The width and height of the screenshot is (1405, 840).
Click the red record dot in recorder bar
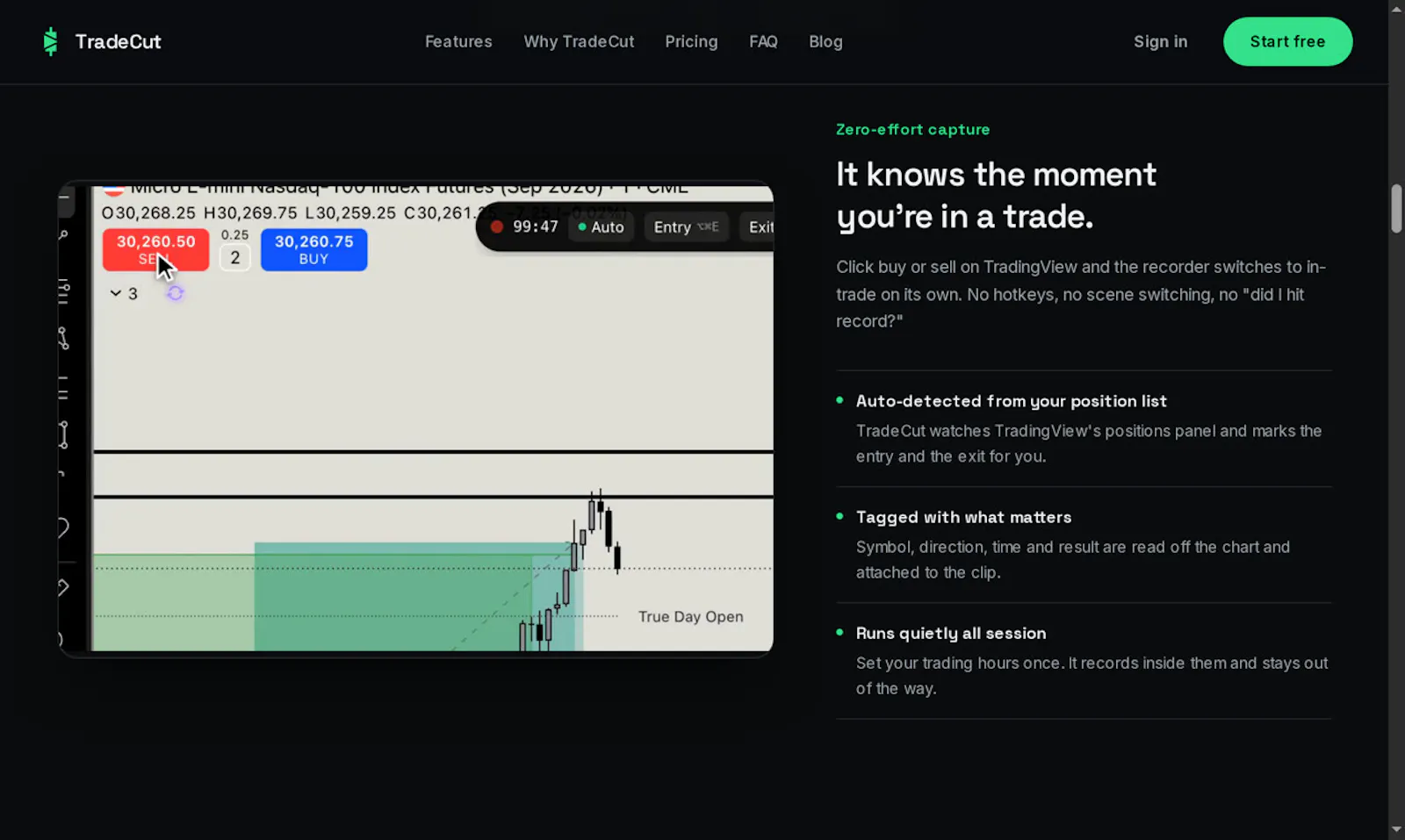click(496, 226)
